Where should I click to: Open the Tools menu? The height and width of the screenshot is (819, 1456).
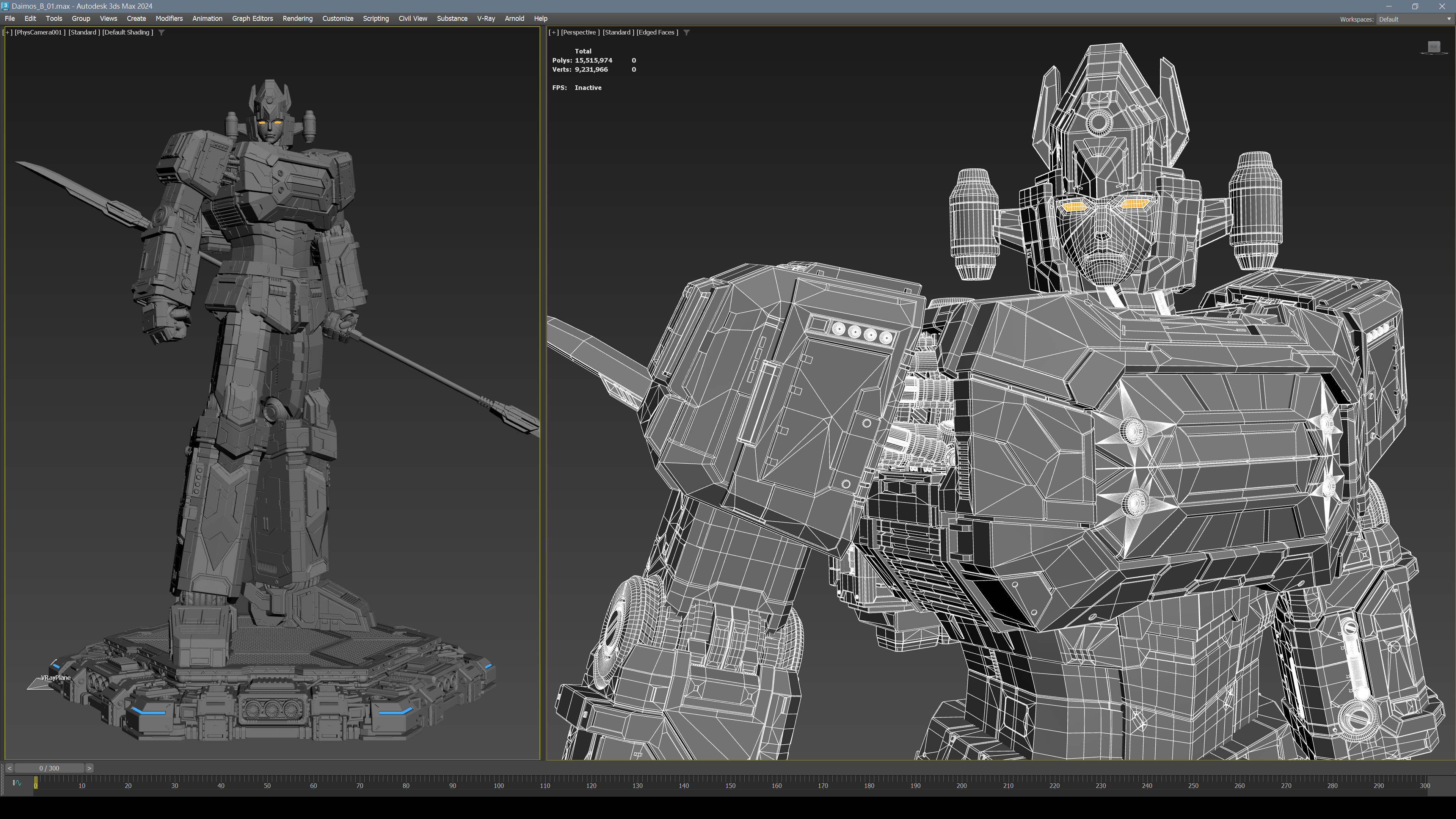coord(54,19)
